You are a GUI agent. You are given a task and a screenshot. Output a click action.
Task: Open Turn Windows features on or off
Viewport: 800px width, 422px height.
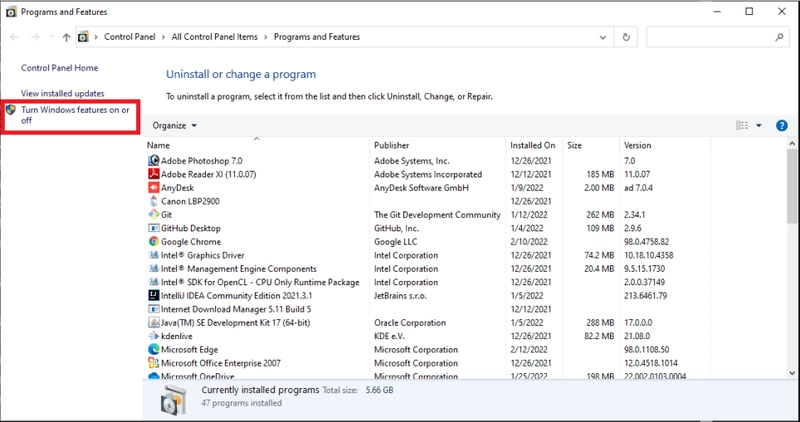pos(75,115)
